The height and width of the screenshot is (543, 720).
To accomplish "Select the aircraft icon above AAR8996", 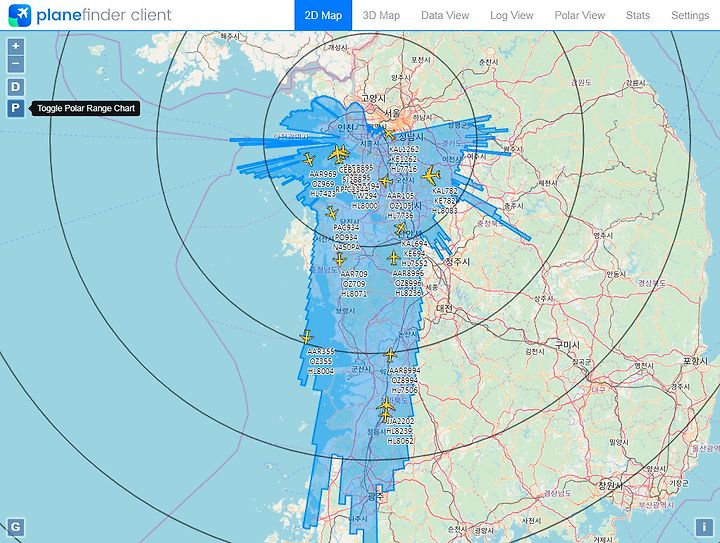I will (x=394, y=258).
